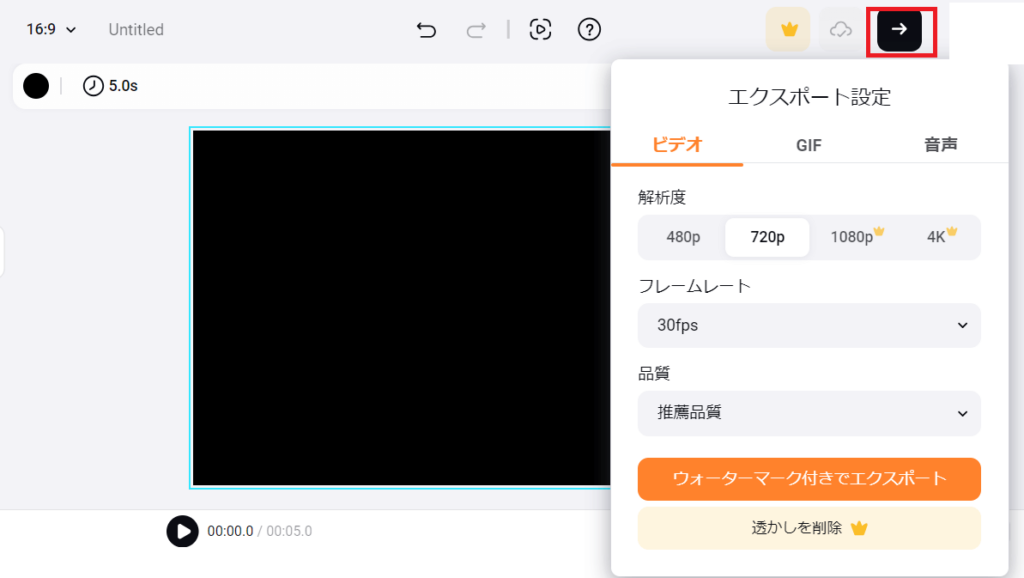This screenshot has width=1024, height=578.
Task: Open the preview playback icon in toolbar
Action: 540,29
